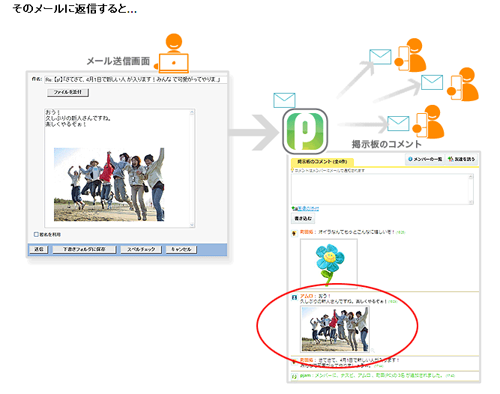Screen dimensions: 500x394
Task: Click the envelope icon above the p logo
Action: pyautogui.click(x=284, y=100)
